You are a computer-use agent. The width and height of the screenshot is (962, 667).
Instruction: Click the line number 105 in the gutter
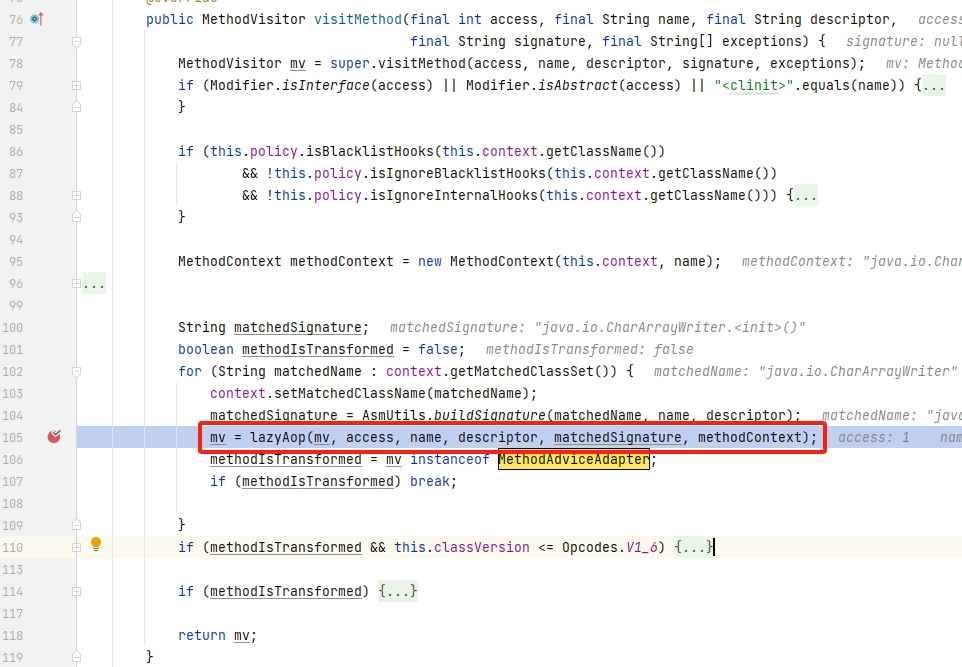coord(14,437)
